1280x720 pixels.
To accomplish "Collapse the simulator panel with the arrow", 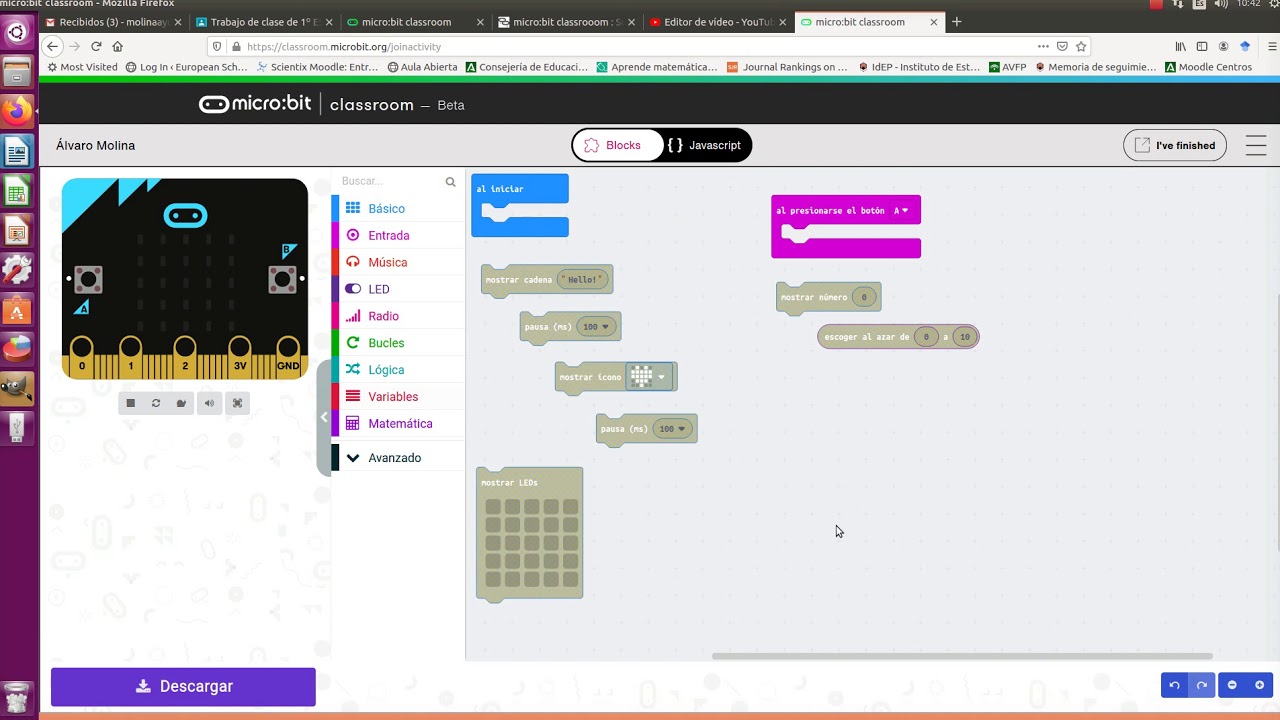I will [323, 417].
